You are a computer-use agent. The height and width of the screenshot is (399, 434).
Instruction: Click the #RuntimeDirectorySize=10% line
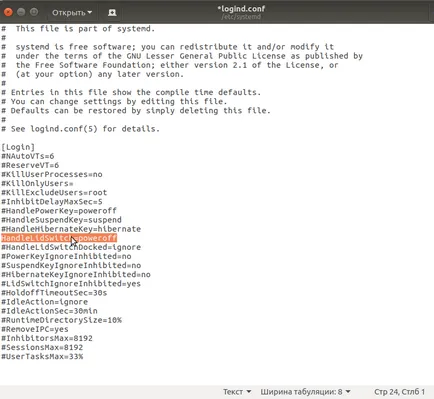(x=61, y=320)
